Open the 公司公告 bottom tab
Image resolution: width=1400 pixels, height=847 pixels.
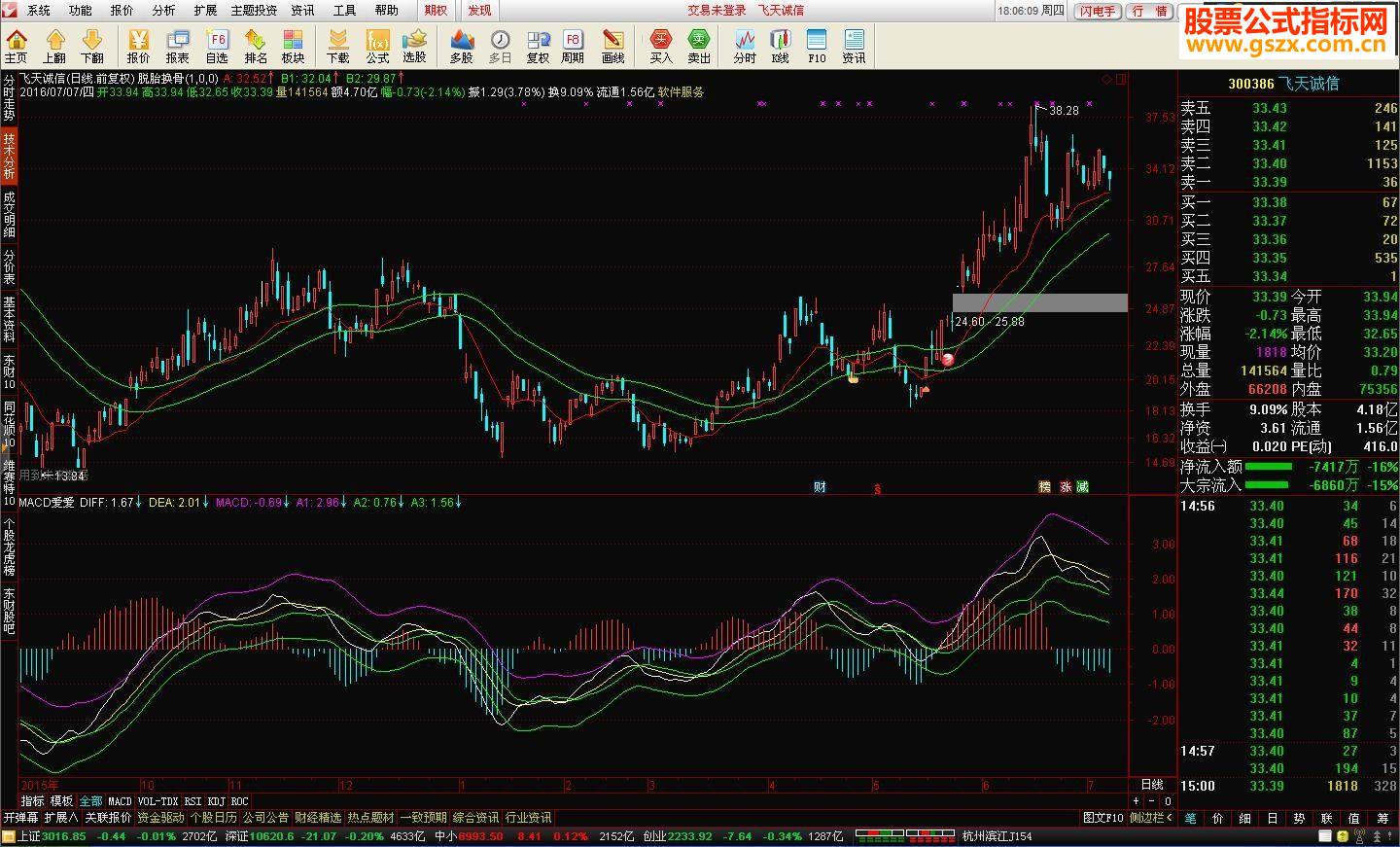click(x=265, y=818)
